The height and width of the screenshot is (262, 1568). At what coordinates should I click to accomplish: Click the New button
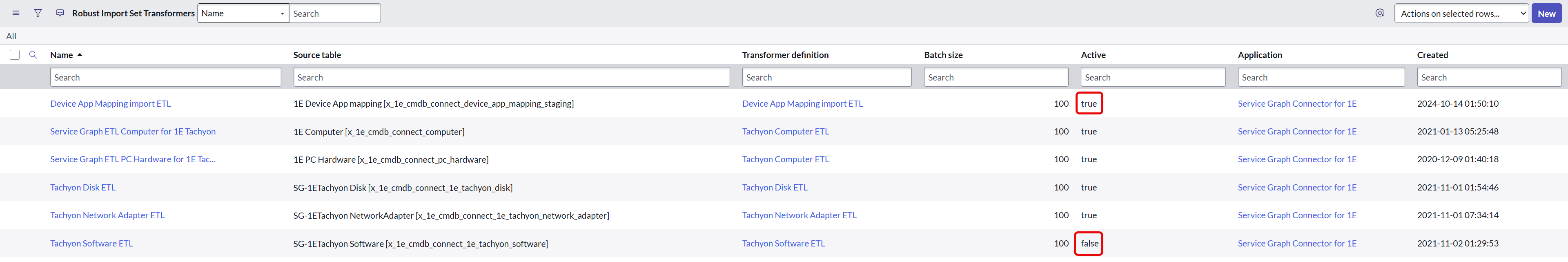coord(1546,13)
